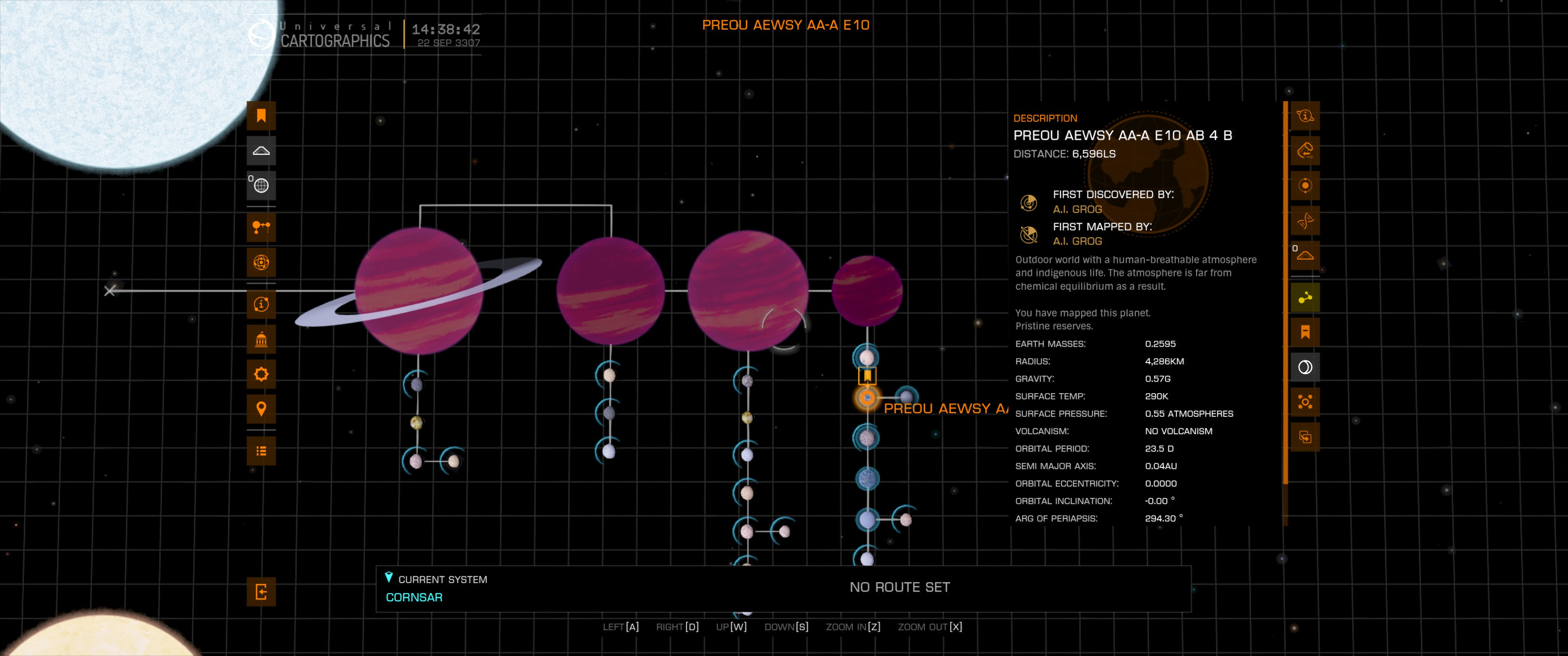The image size is (1568, 656).
Task: Open the tag-with-arrows tab in right panel
Action: 1305,150
